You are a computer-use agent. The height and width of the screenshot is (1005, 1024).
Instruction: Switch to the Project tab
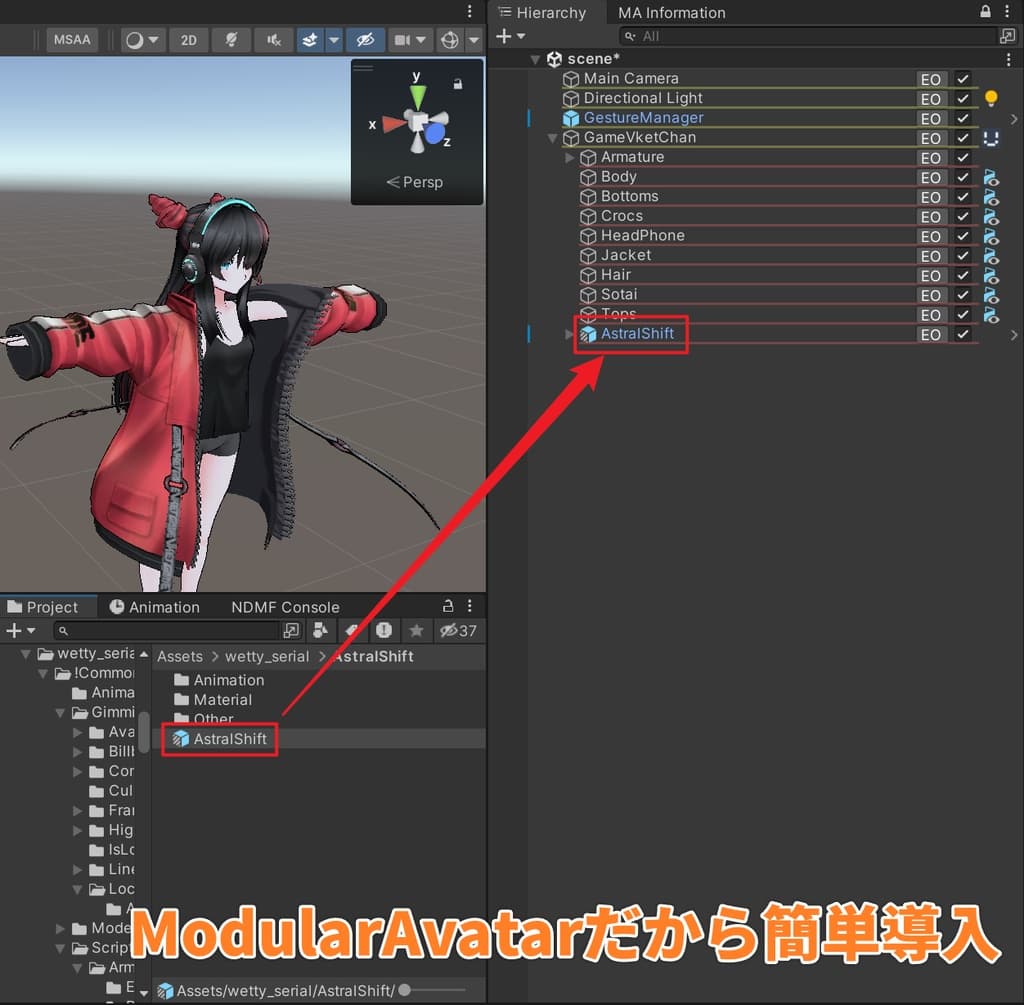(43, 607)
